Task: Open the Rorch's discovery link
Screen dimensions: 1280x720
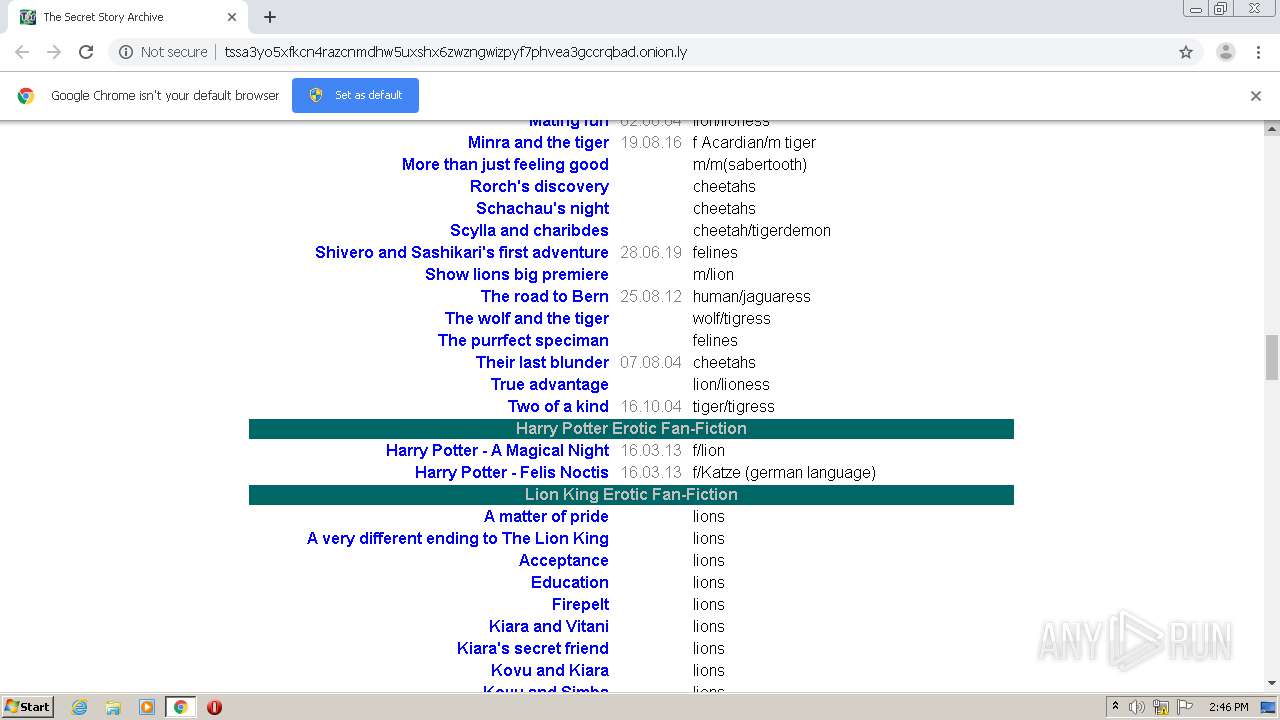Action: coord(539,186)
